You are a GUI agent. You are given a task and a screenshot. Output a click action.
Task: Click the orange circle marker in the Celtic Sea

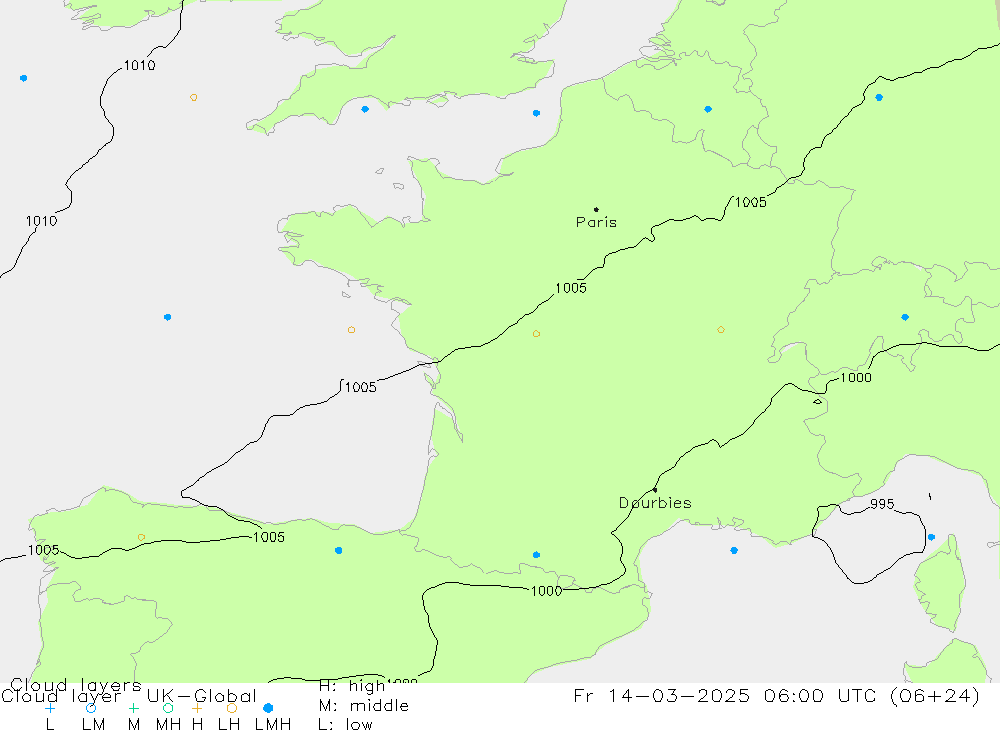(194, 98)
